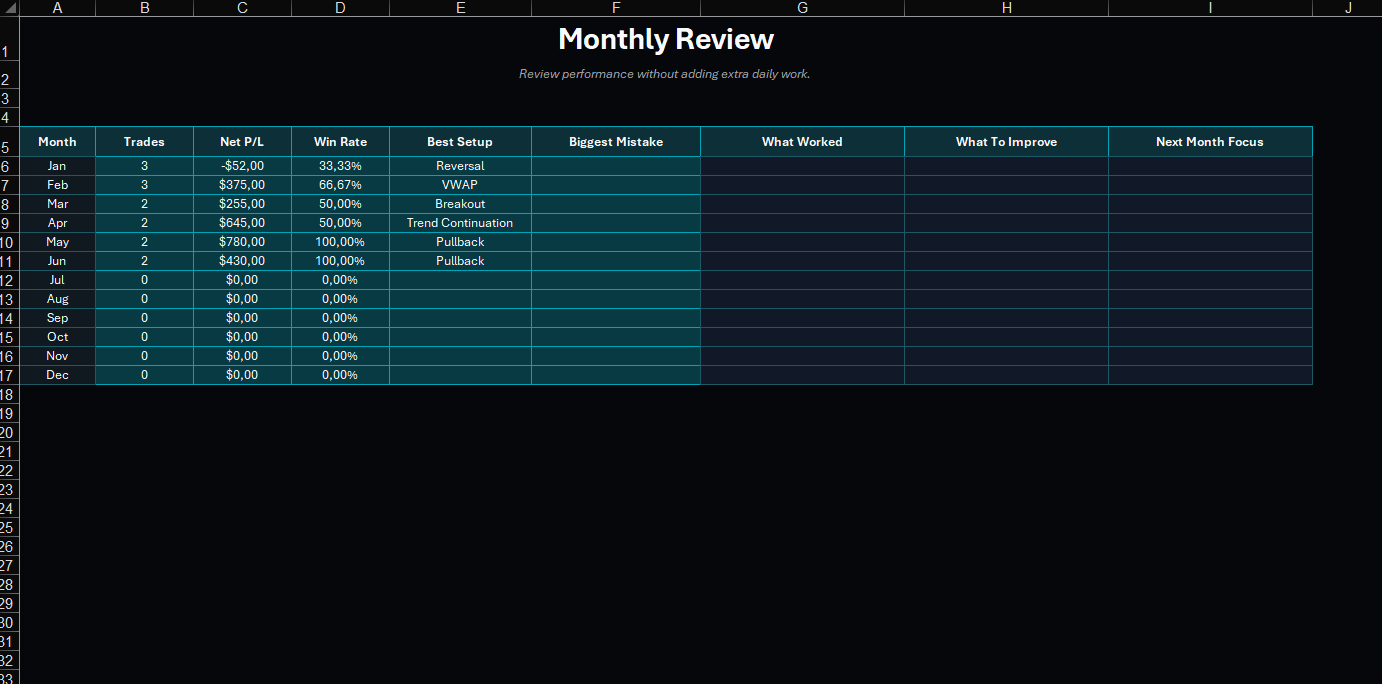Click the $780,00 Net P/L cell
Viewport: 1382px width, 684px height.
coord(242,242)
